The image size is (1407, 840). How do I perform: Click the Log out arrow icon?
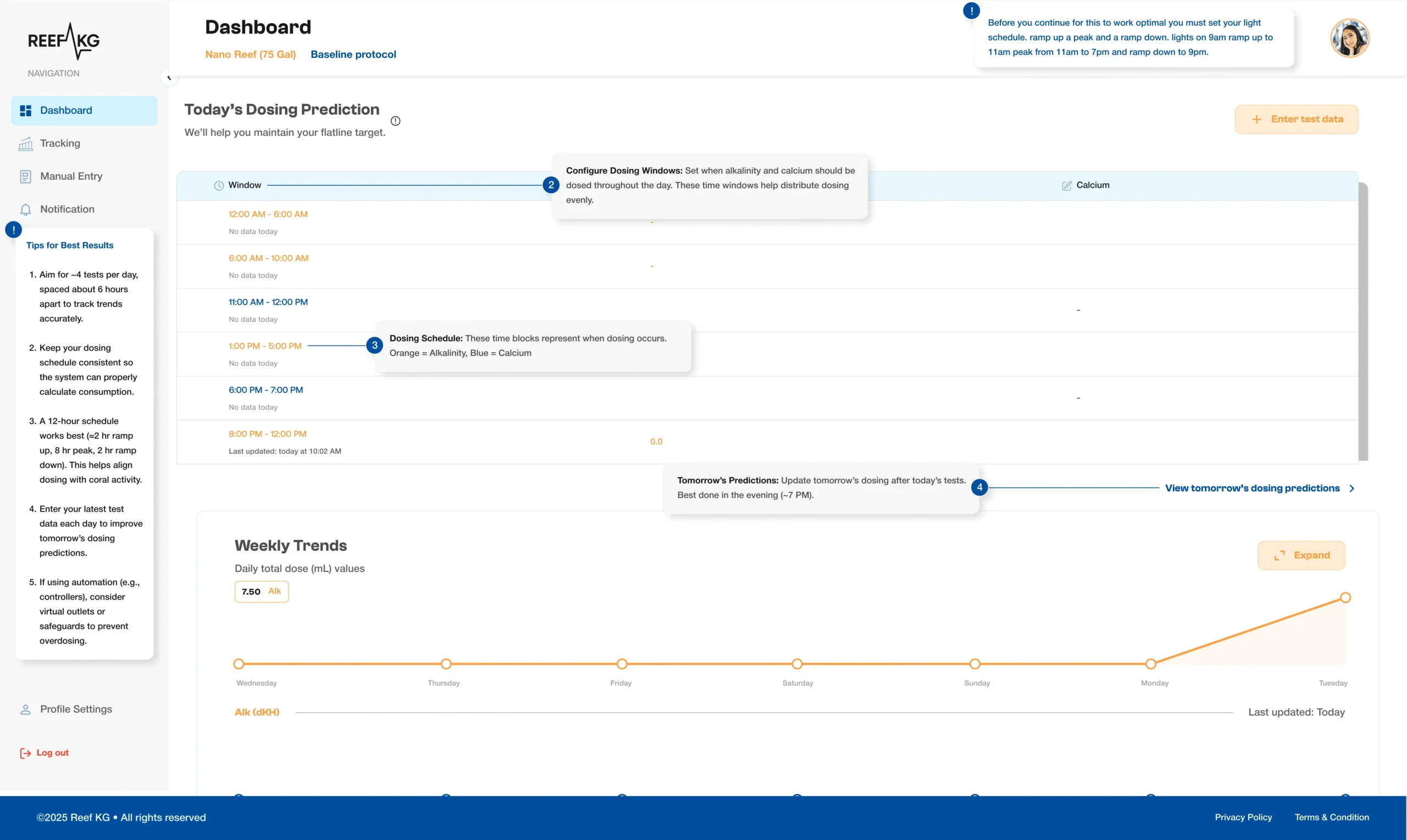[25, 753]
